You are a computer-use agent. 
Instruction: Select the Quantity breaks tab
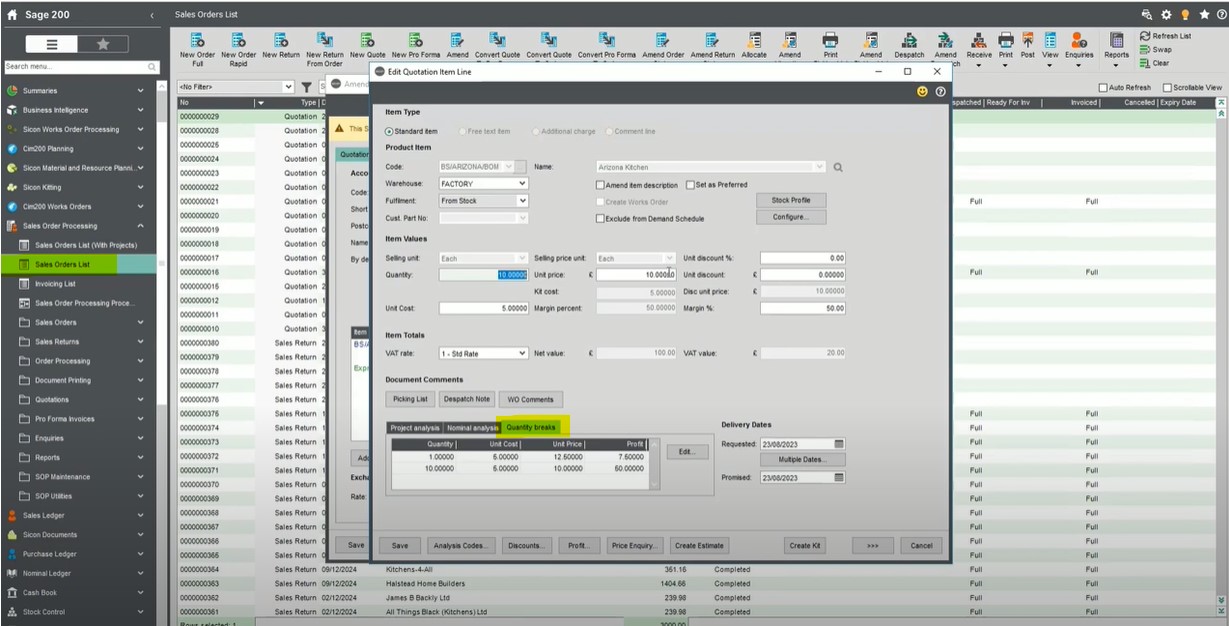pyautogui.click(x=531, y=428)
